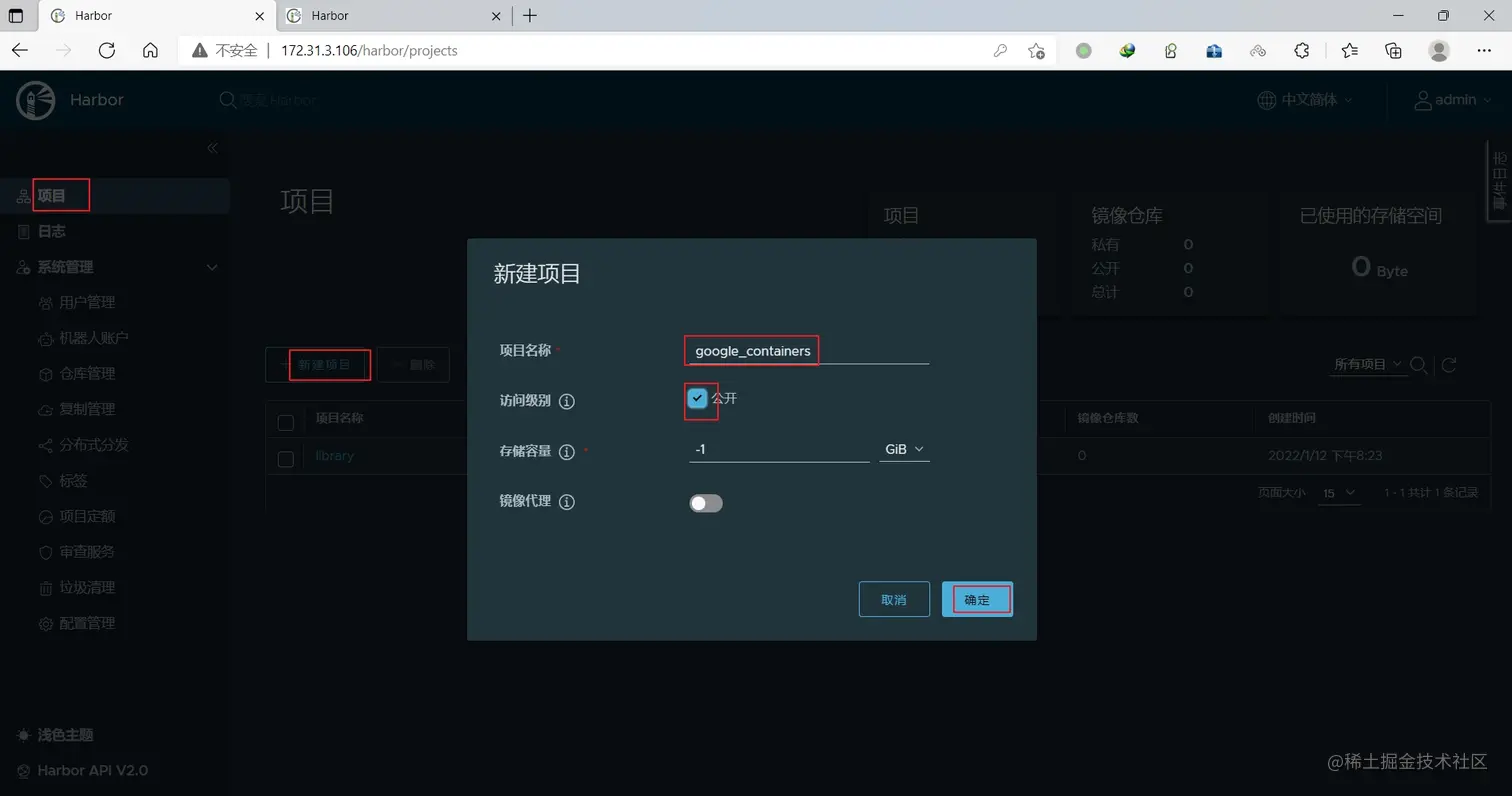This screenshot has height=796, width=1512.
Task: Click browser profile avatar
Action: [x=1439, y=50]
